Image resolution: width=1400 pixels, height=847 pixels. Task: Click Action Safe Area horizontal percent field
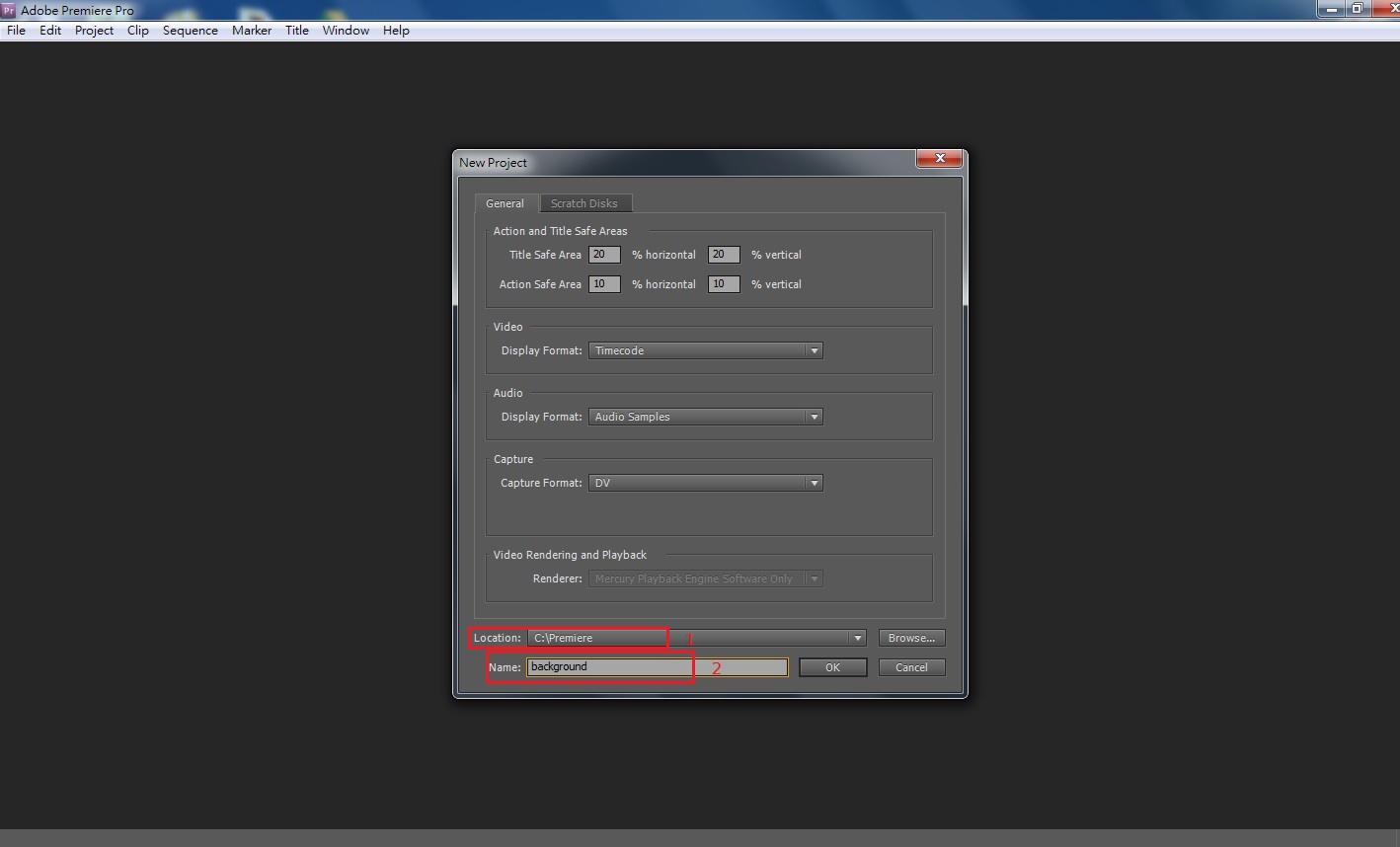[604, 284]
